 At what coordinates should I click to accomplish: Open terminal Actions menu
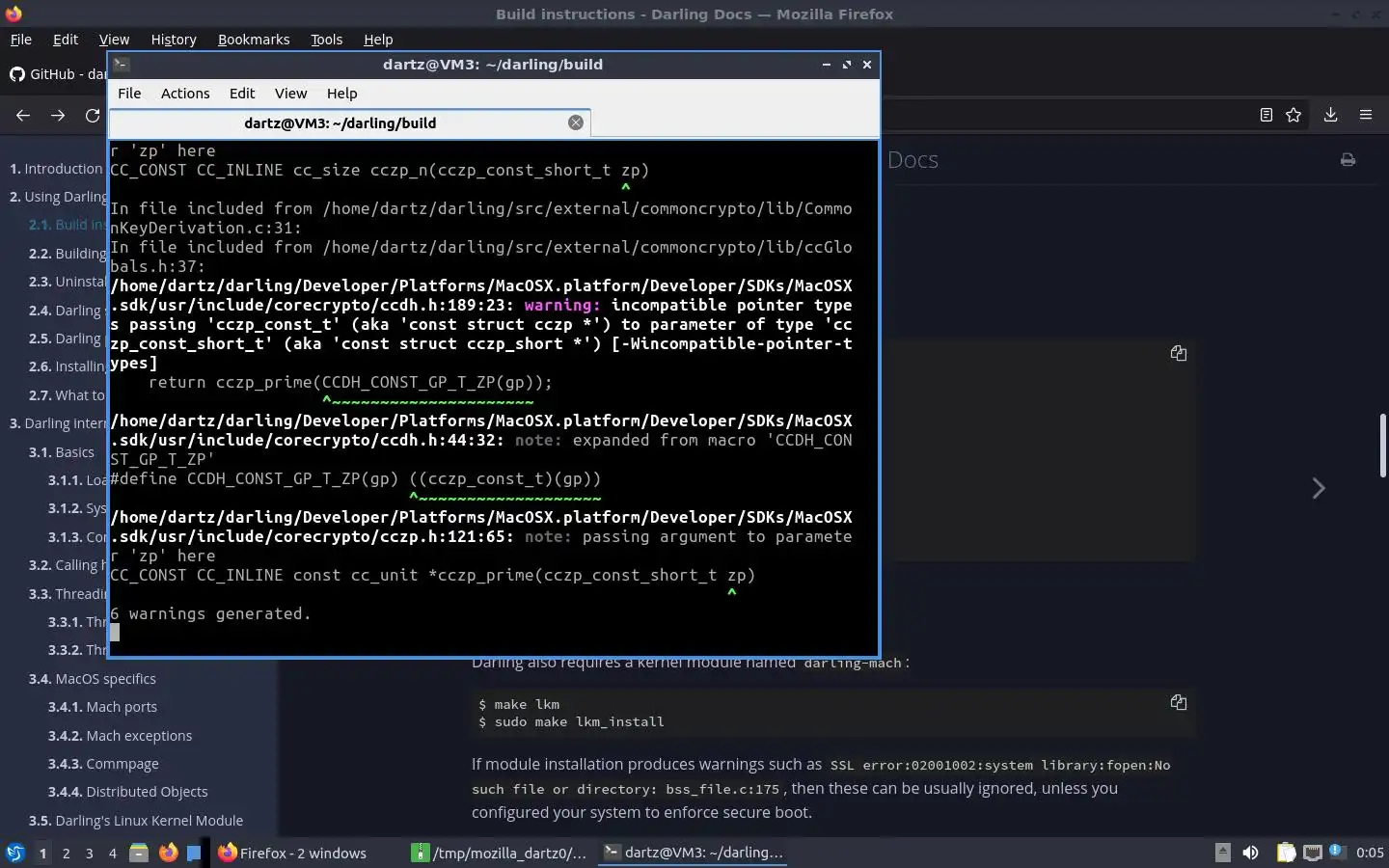point(185,94)
